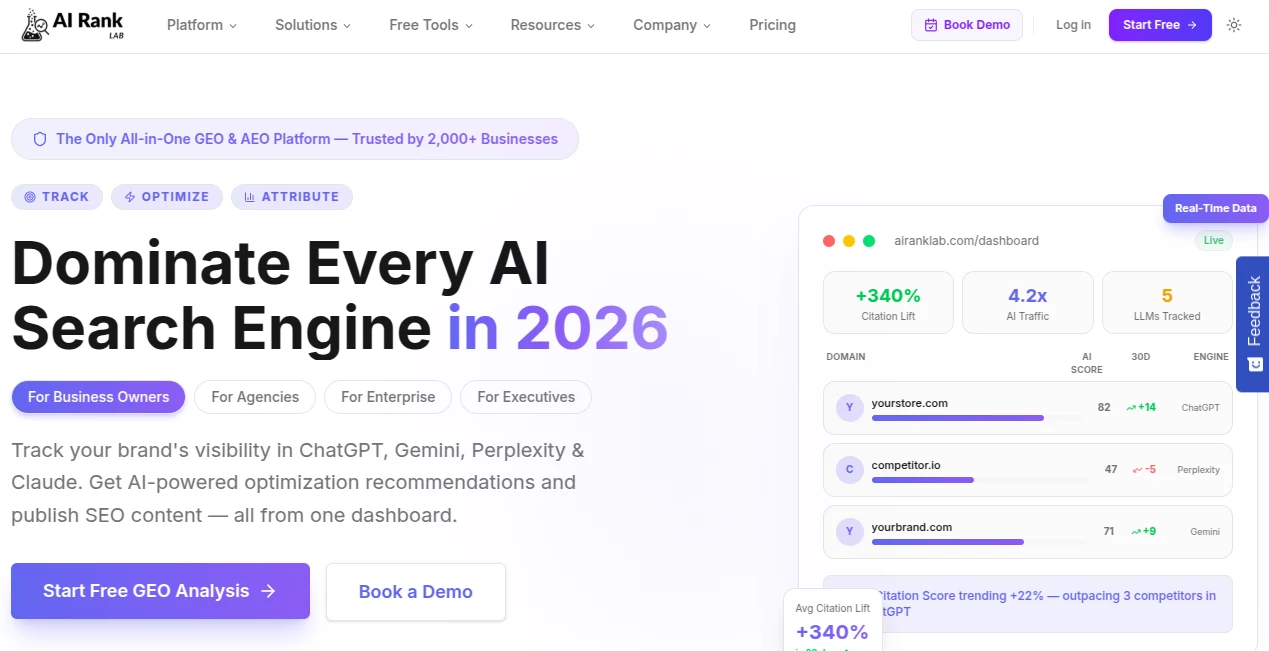The image size is (1269, 651).
Task: Click the TRACK target icon badge
Action: click(x=57, y=197)
